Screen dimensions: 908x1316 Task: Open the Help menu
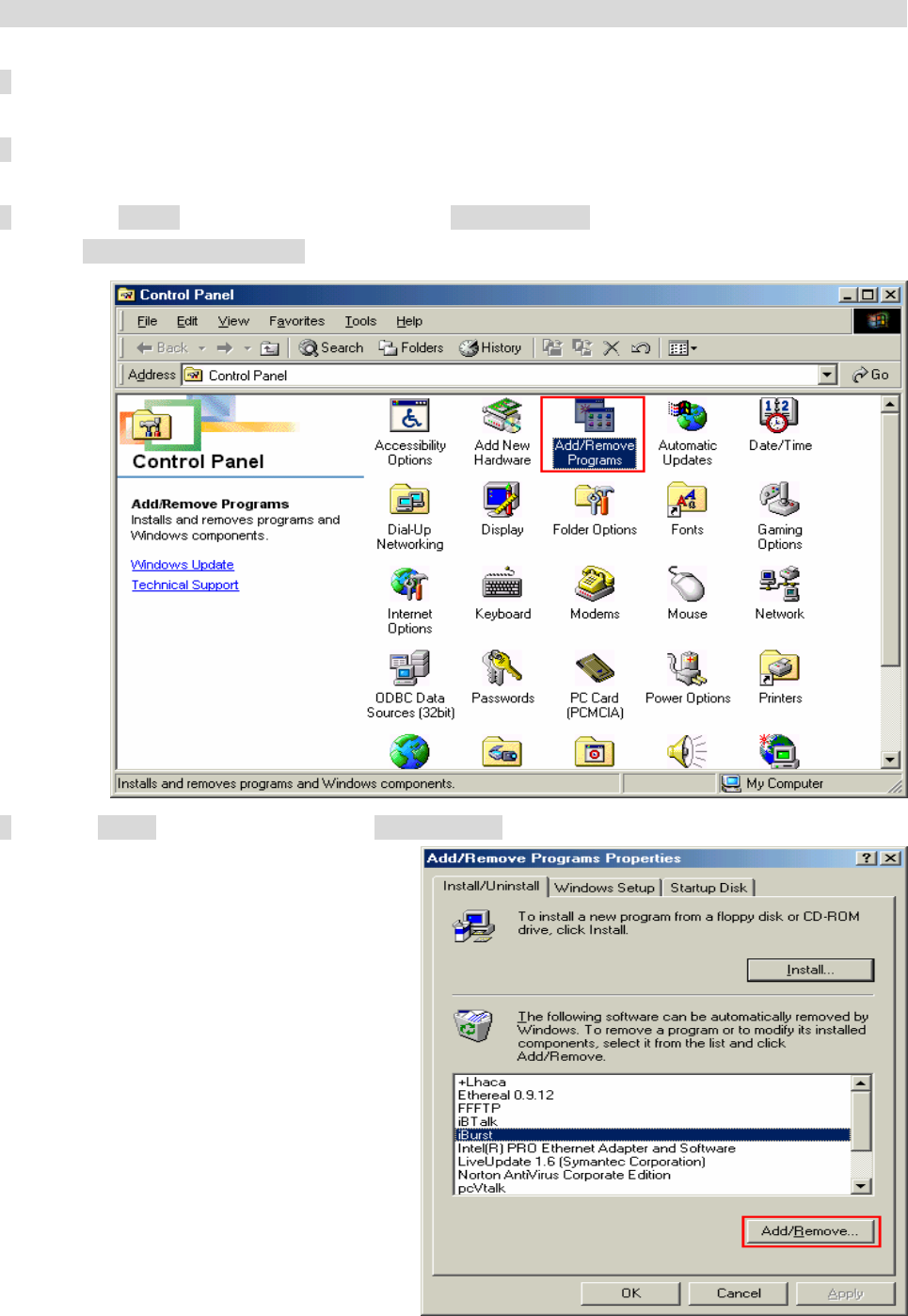tap(409, 321)
